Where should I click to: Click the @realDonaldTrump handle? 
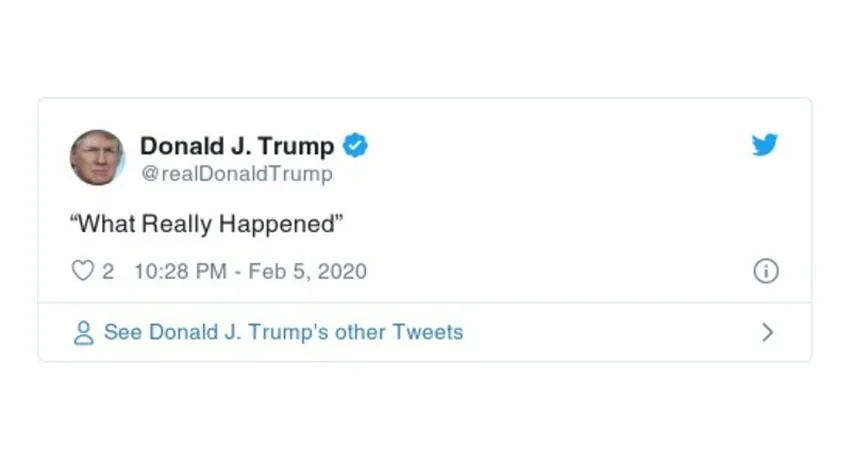click(x=236, y=174)
